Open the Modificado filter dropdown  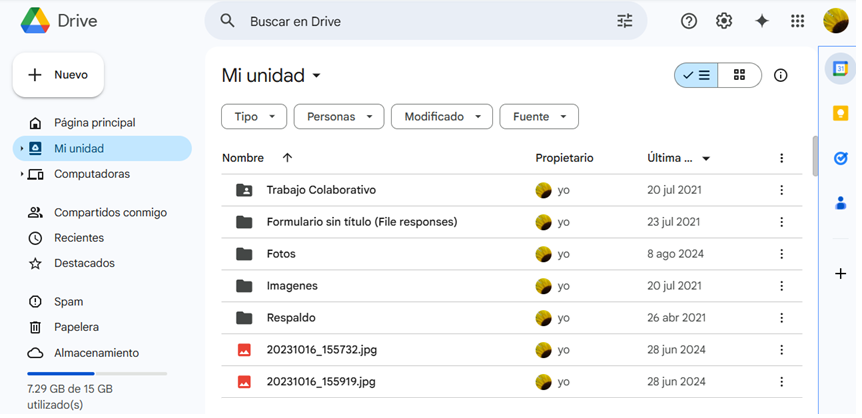tap(441, 117)
